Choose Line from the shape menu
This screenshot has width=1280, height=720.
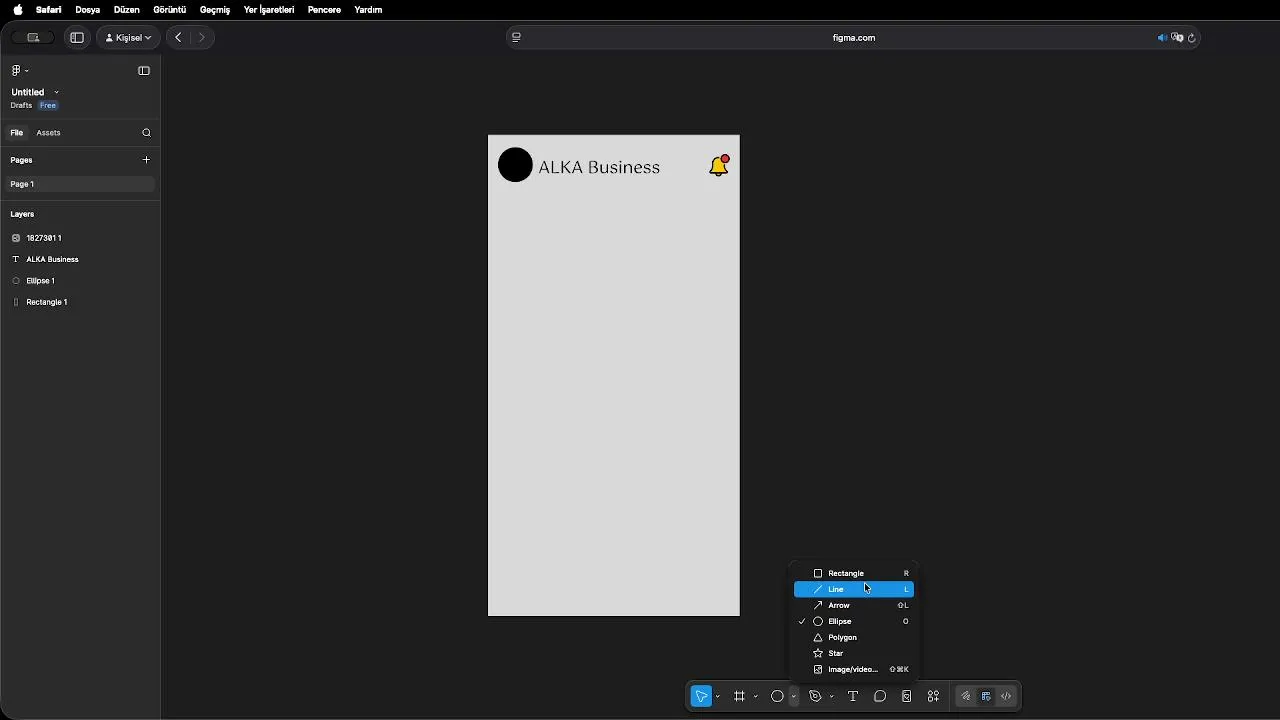click(854, 589)
